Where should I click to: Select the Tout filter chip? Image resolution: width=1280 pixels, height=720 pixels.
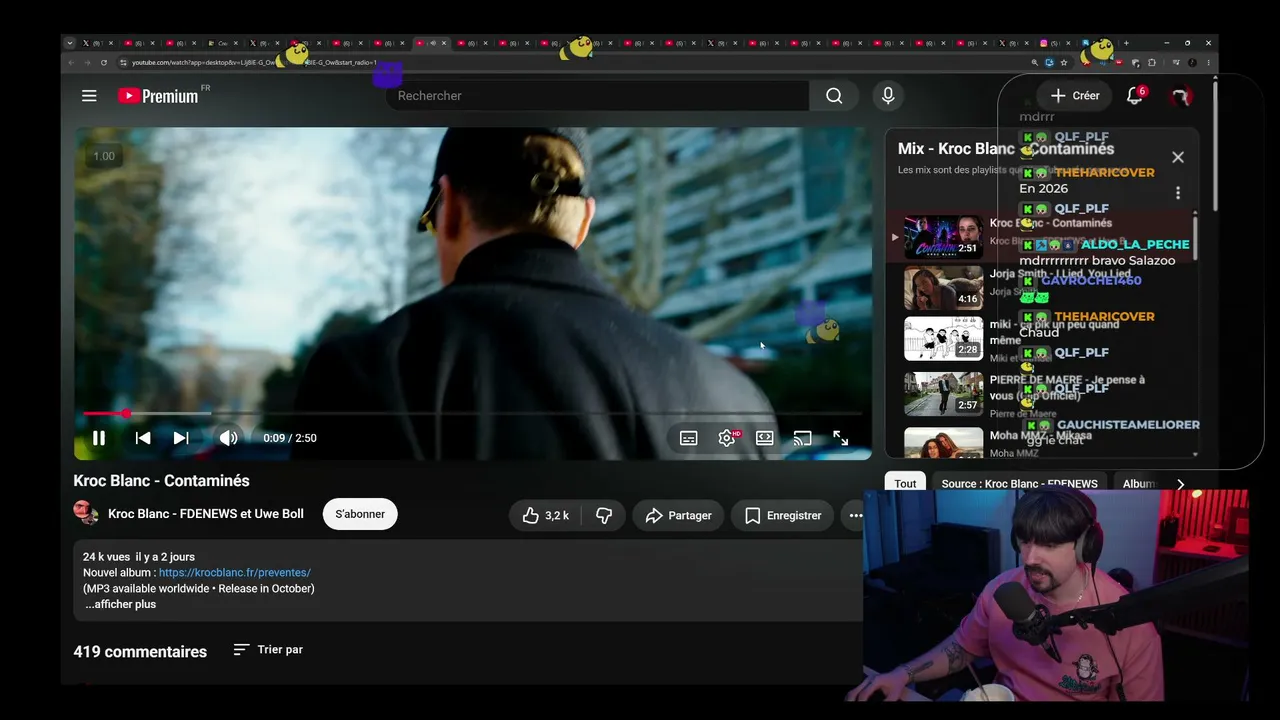pos(905,484)
